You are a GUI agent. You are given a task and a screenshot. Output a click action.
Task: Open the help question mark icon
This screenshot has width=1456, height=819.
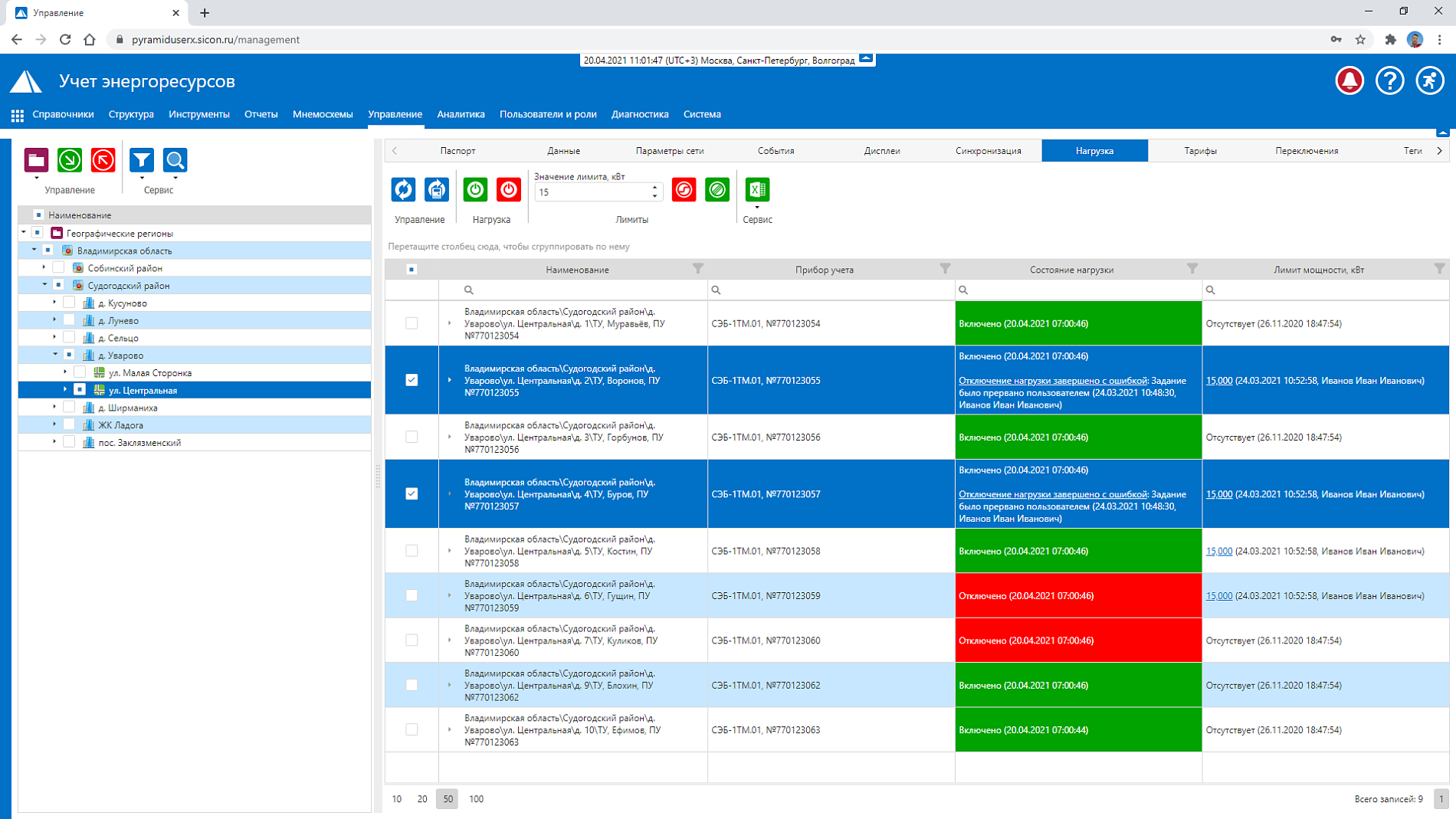1389,80
